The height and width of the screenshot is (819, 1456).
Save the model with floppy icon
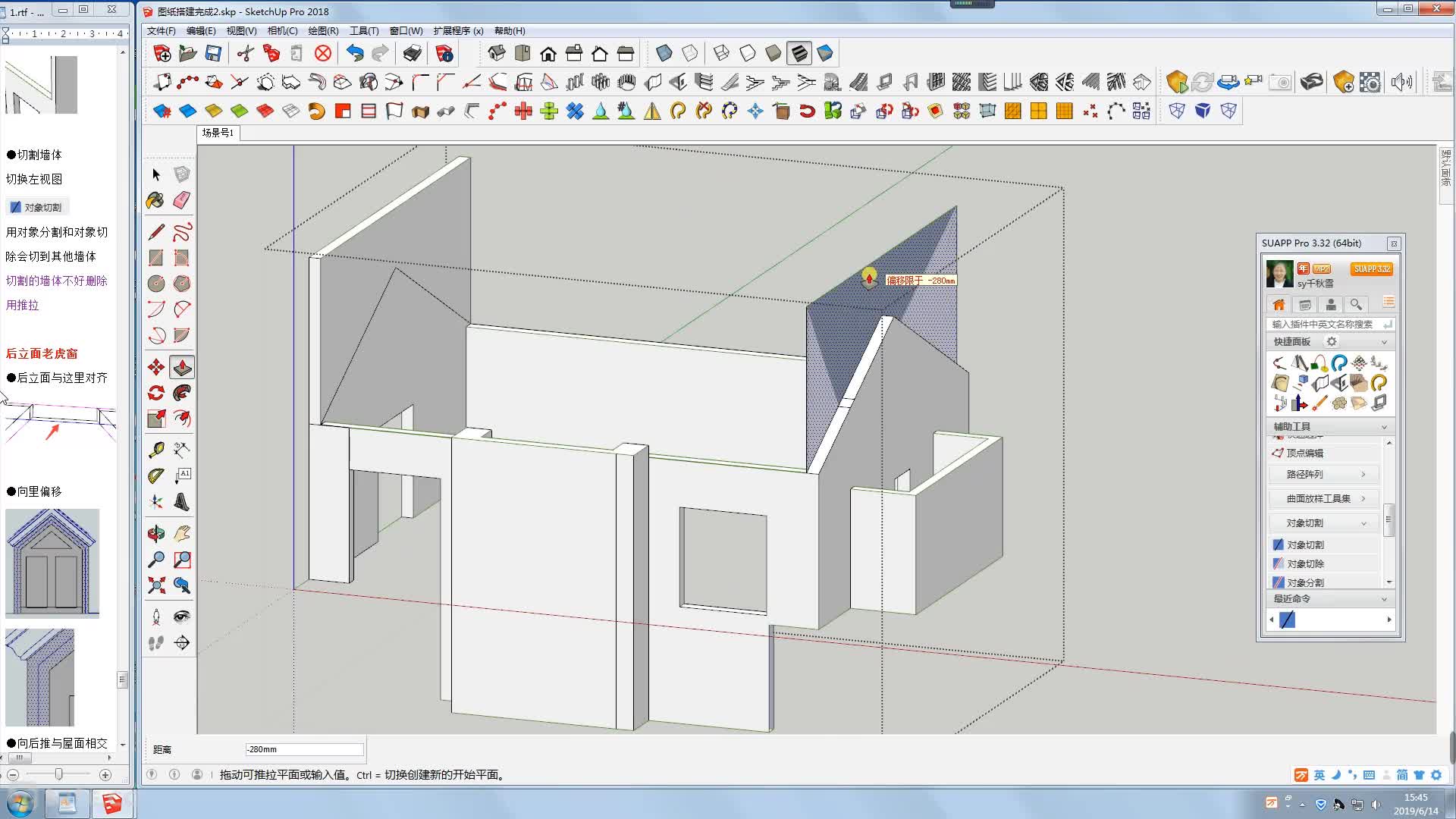213,53
